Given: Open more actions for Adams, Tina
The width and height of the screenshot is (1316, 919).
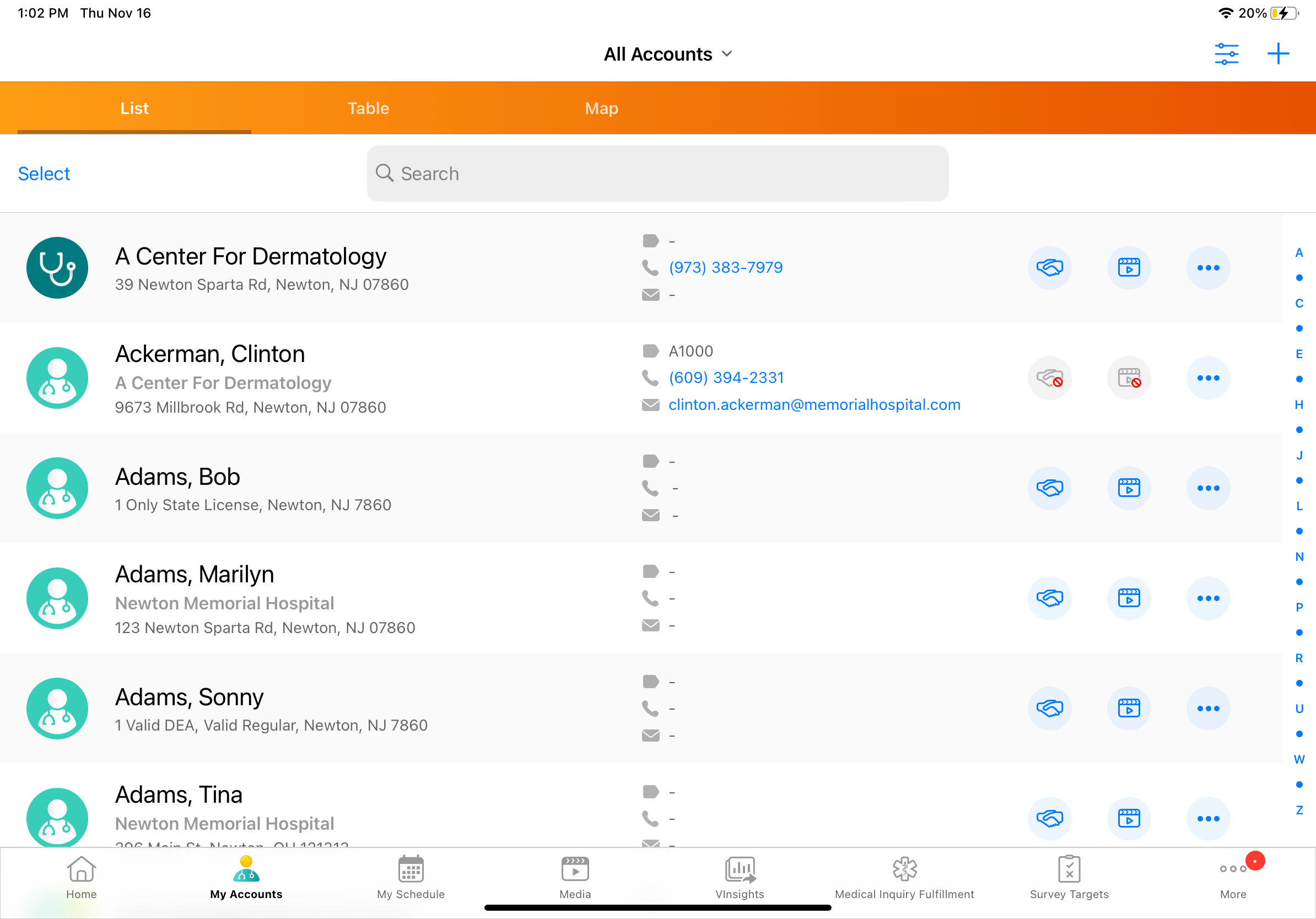Looking at the screenshot, I should [x=1208, y=819].
